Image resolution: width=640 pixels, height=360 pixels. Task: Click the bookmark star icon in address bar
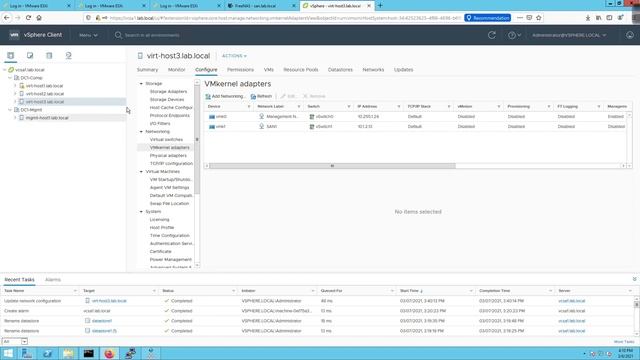coord(539,18)
